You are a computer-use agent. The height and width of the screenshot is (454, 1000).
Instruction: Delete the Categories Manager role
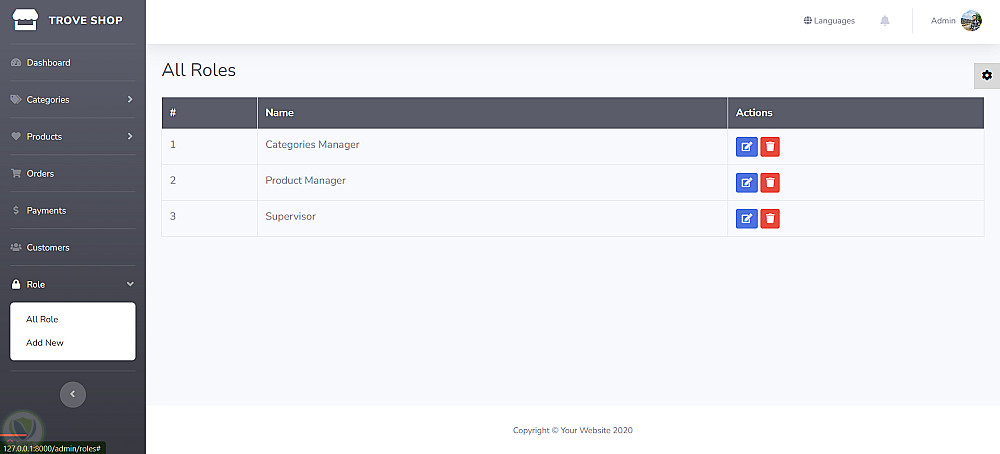770,147
